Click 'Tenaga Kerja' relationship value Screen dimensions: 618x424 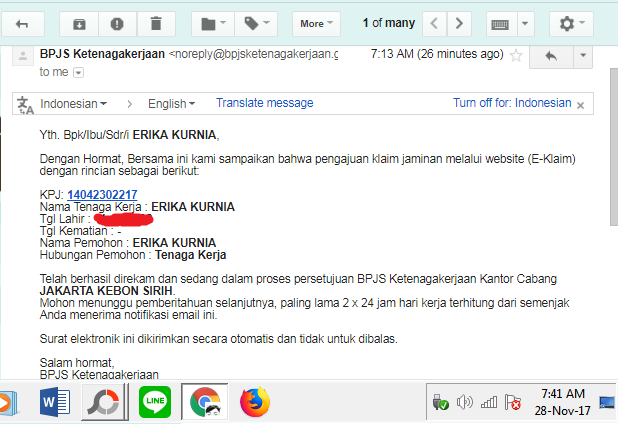pyautogui.click(x=190, y=255)
